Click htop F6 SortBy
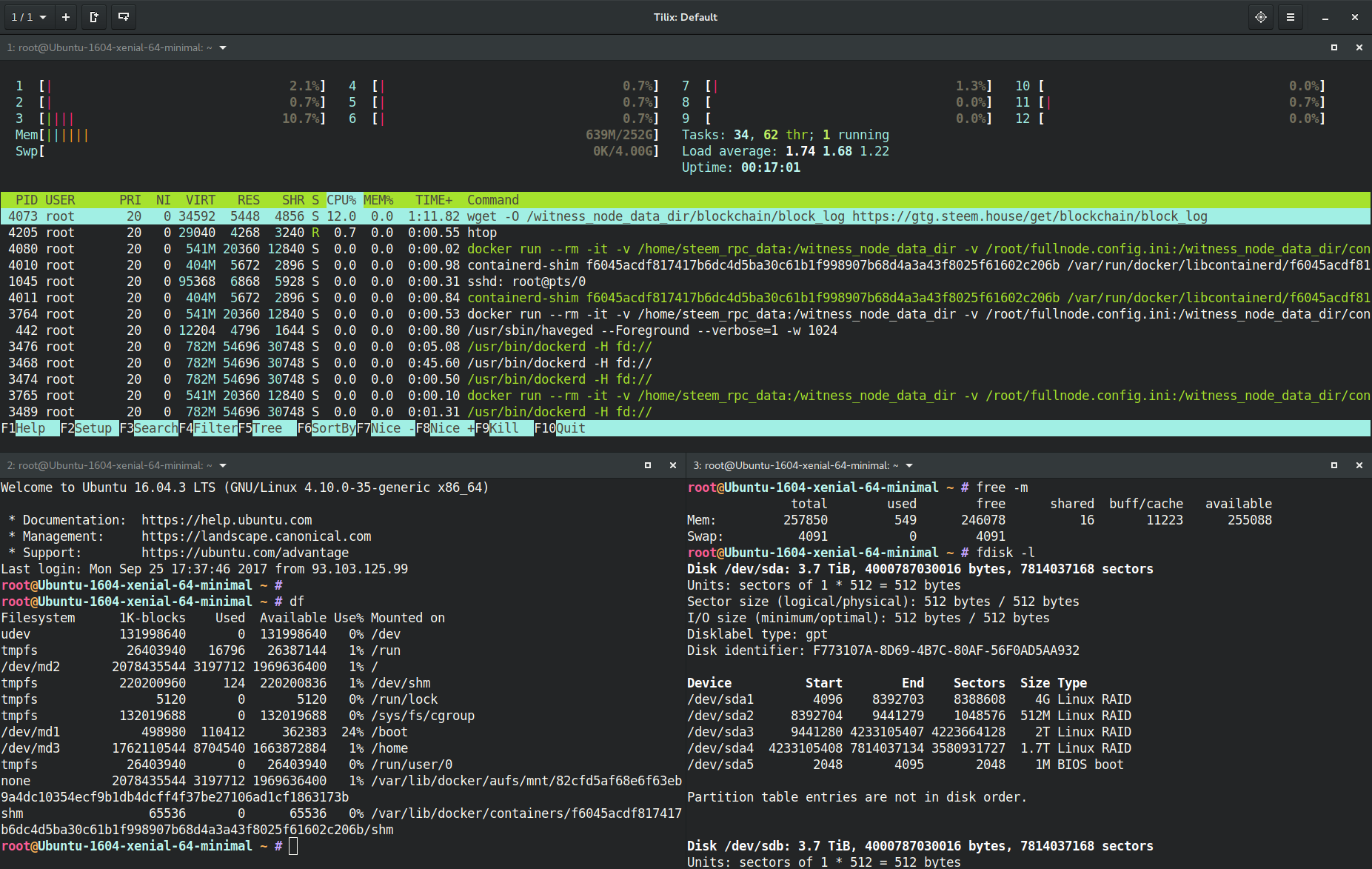1372x869 pixels. click(327, 428)
